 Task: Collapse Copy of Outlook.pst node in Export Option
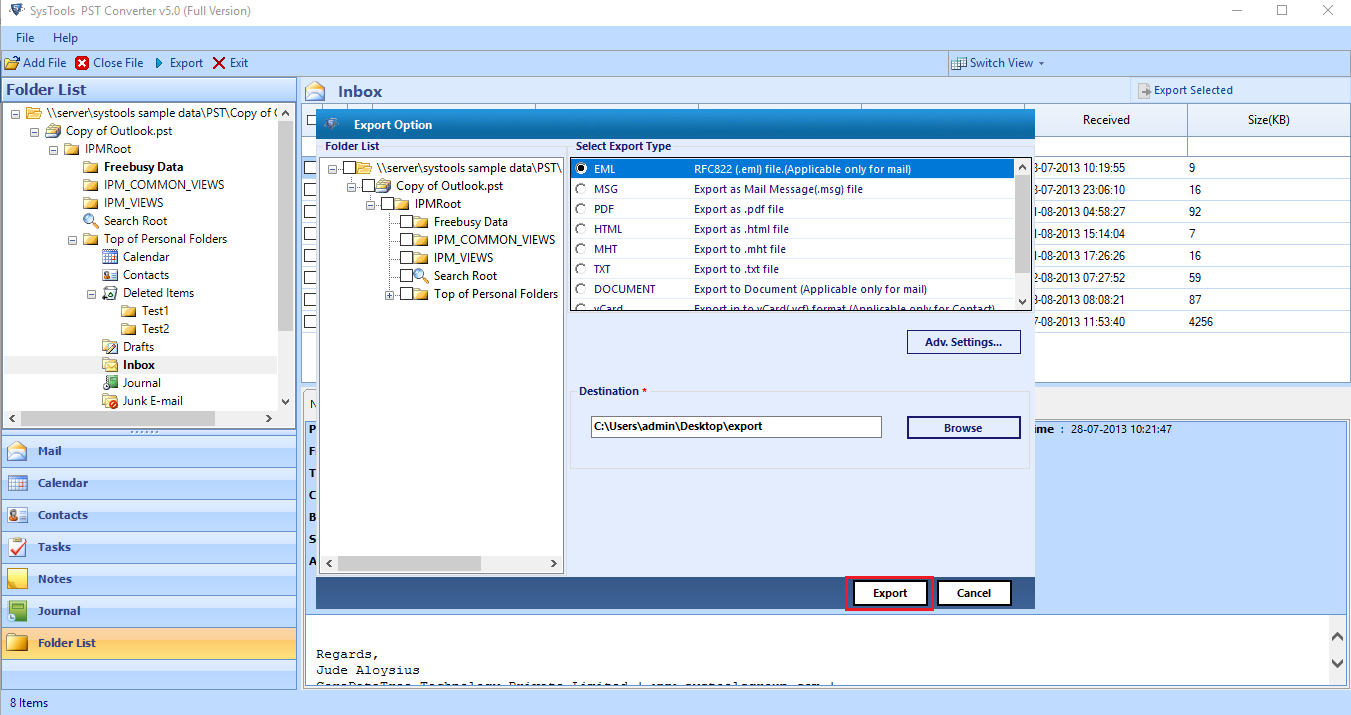click(352, 186)
